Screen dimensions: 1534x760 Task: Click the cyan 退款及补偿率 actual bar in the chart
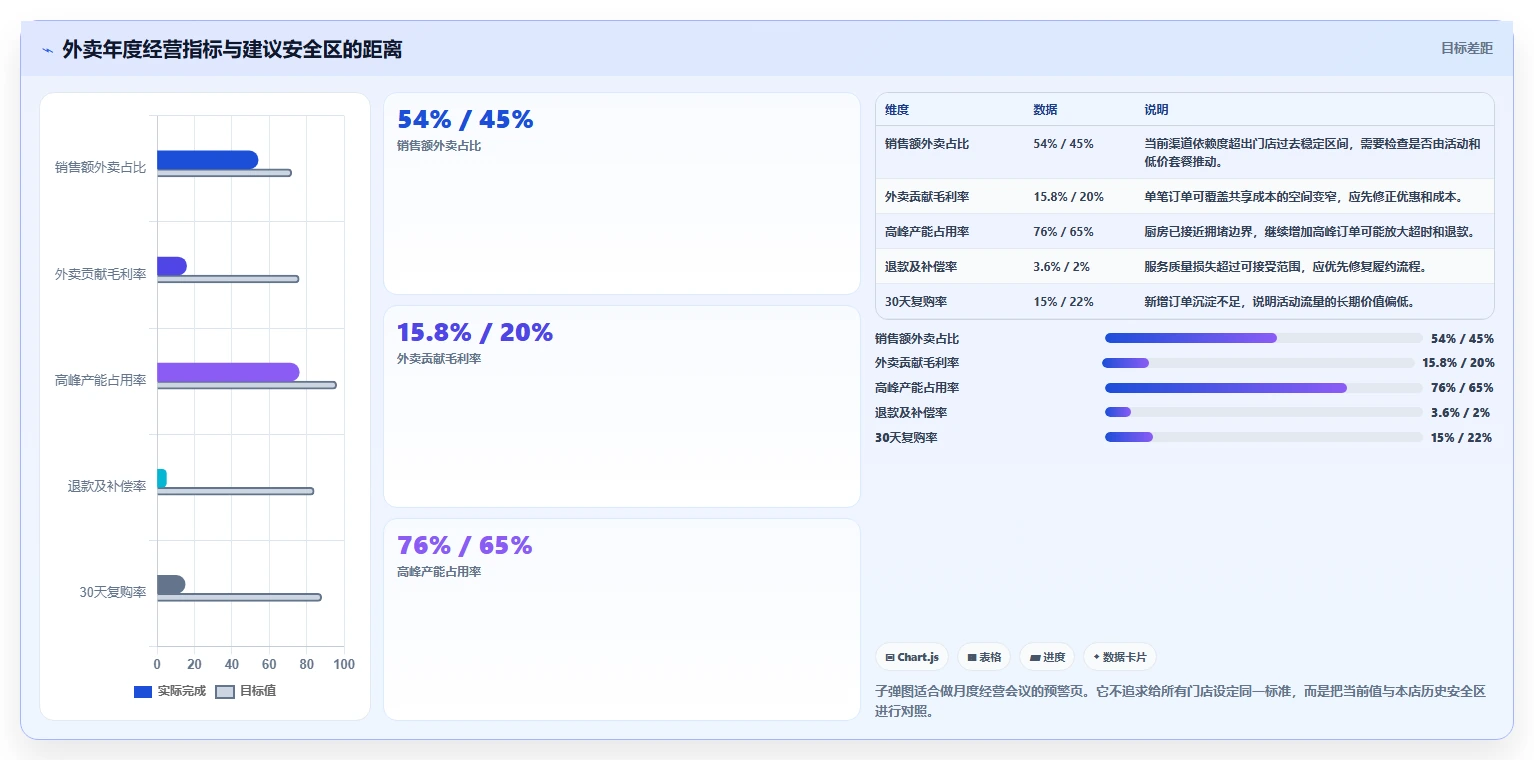pyautogui.click(x=162, y=478)
